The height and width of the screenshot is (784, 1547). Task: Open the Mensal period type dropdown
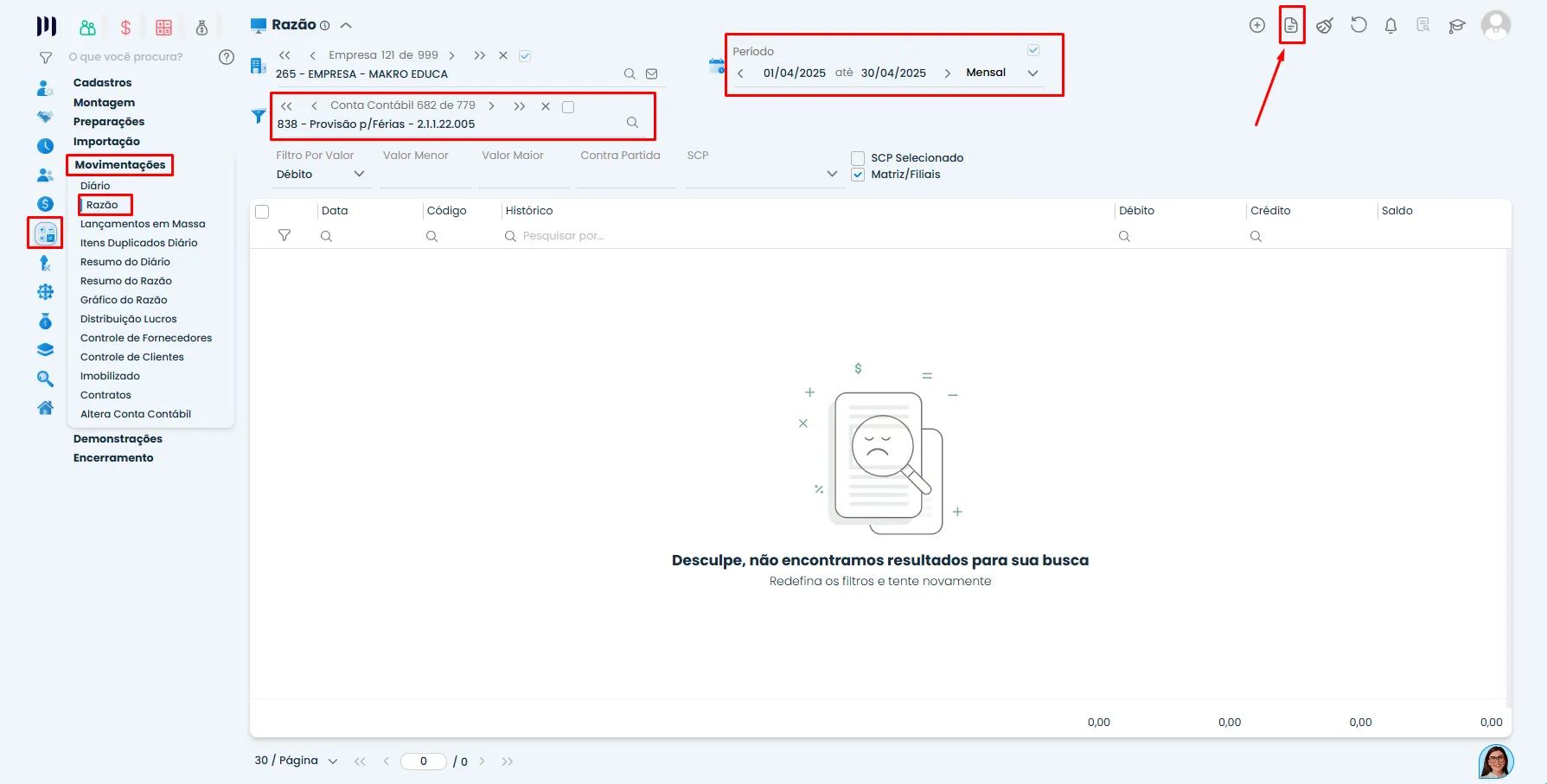point(1002,73)
